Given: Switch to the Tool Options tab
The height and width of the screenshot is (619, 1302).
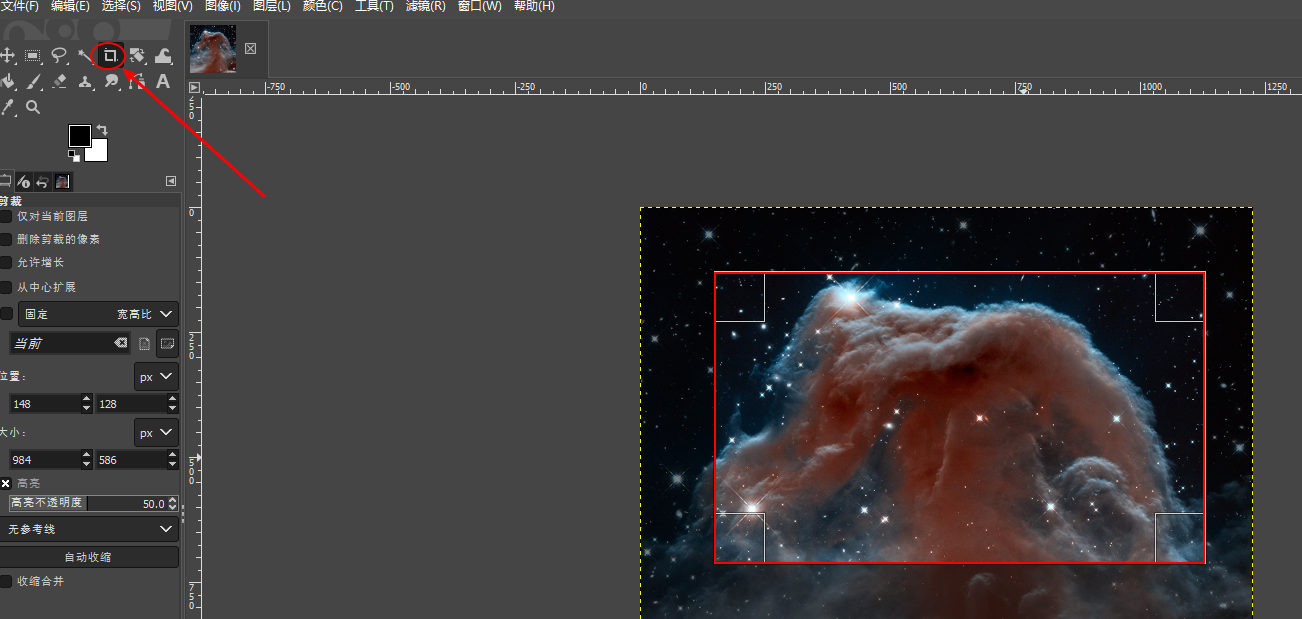Looking at the screenshot, I should (x=6, y=181).
